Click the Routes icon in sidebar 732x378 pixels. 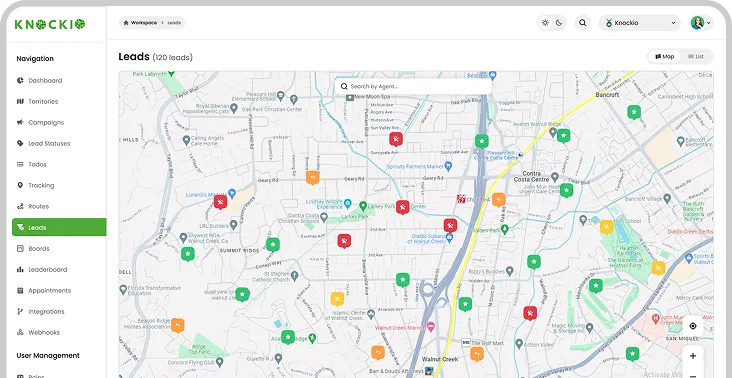[20, 206]
